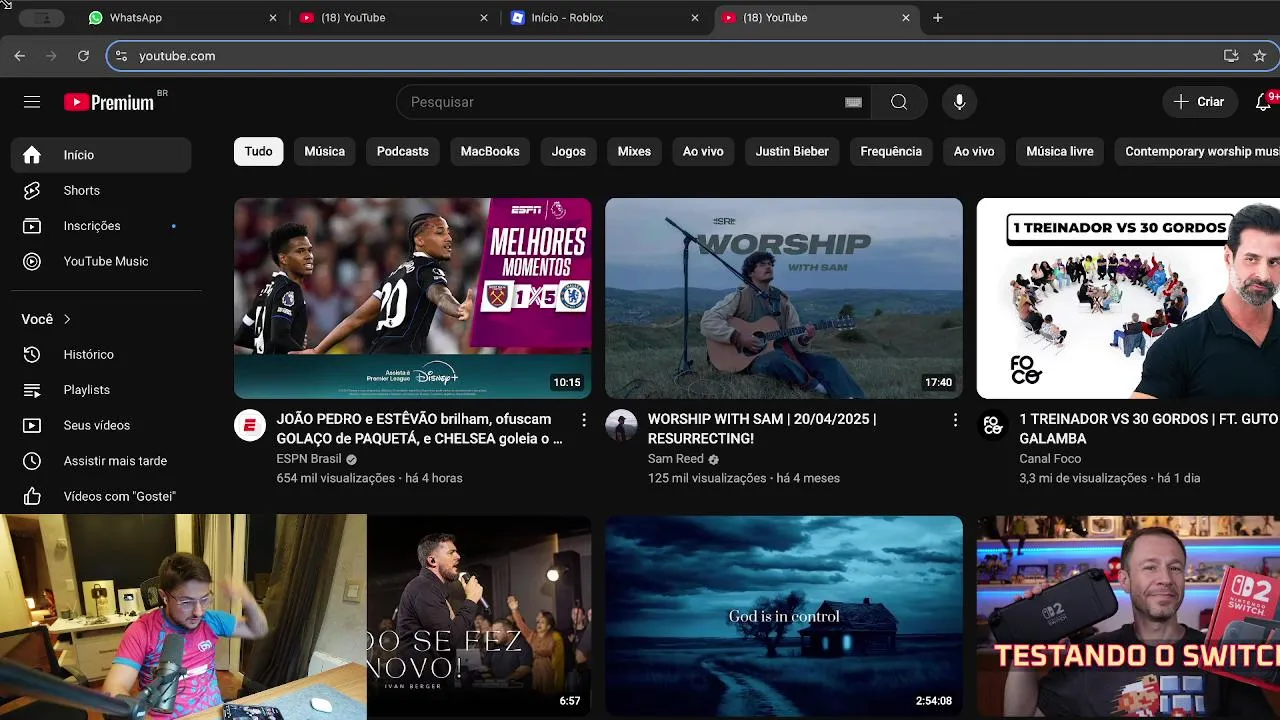1280x720 pixels.
Task: Close the WhatsApp tab
Action: pyautogui.click(x=273, y=18)
